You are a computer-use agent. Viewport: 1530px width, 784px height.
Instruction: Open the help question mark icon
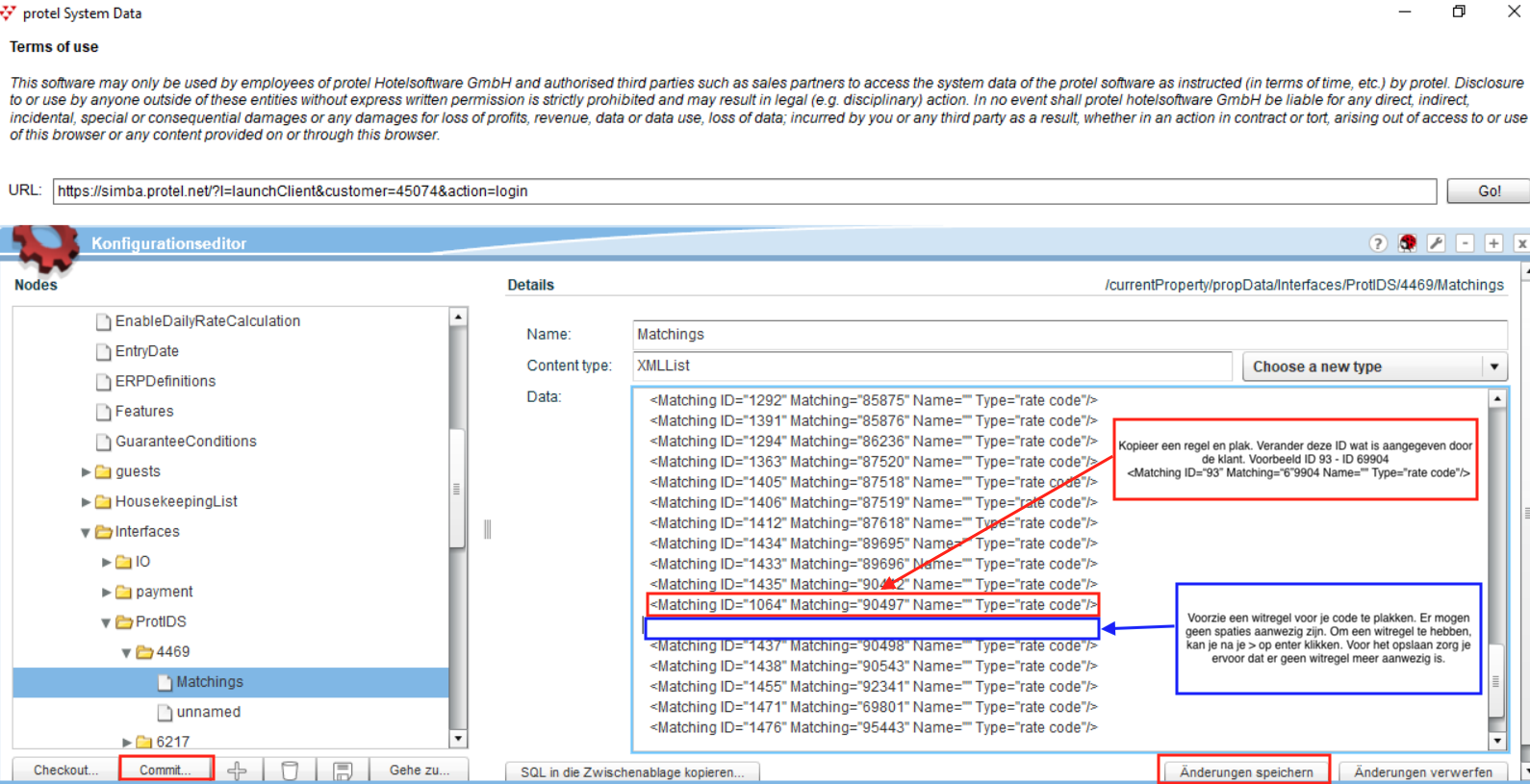1378,243
